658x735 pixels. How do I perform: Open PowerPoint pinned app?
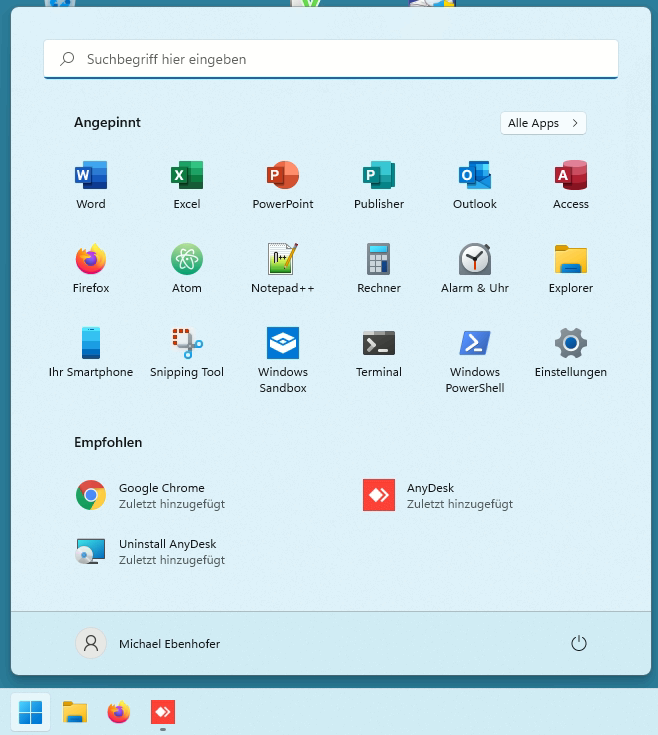coord(283,185)
